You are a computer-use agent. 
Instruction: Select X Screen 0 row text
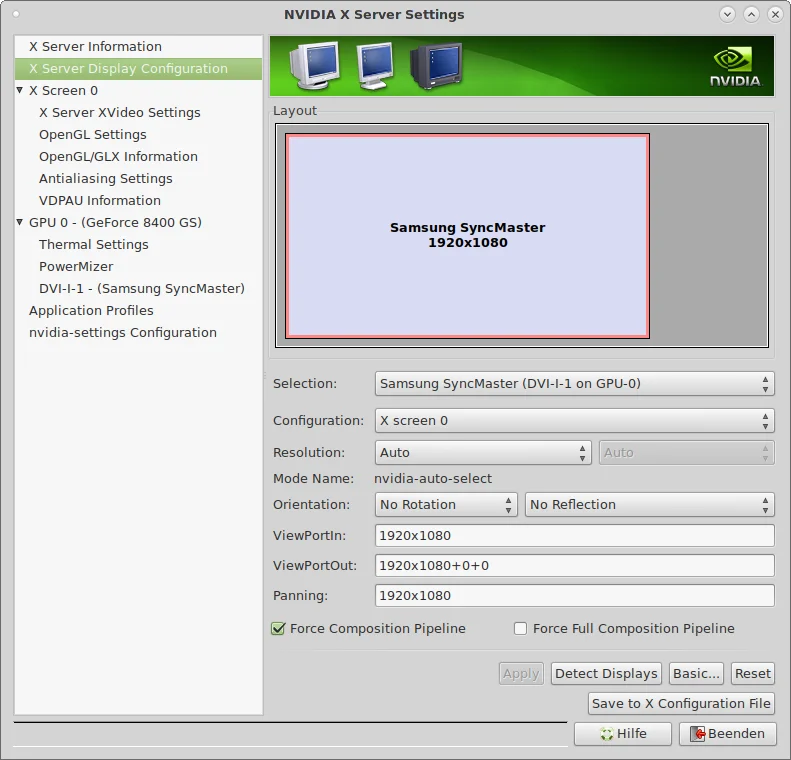pyautogui.click(x=63, y=91)
